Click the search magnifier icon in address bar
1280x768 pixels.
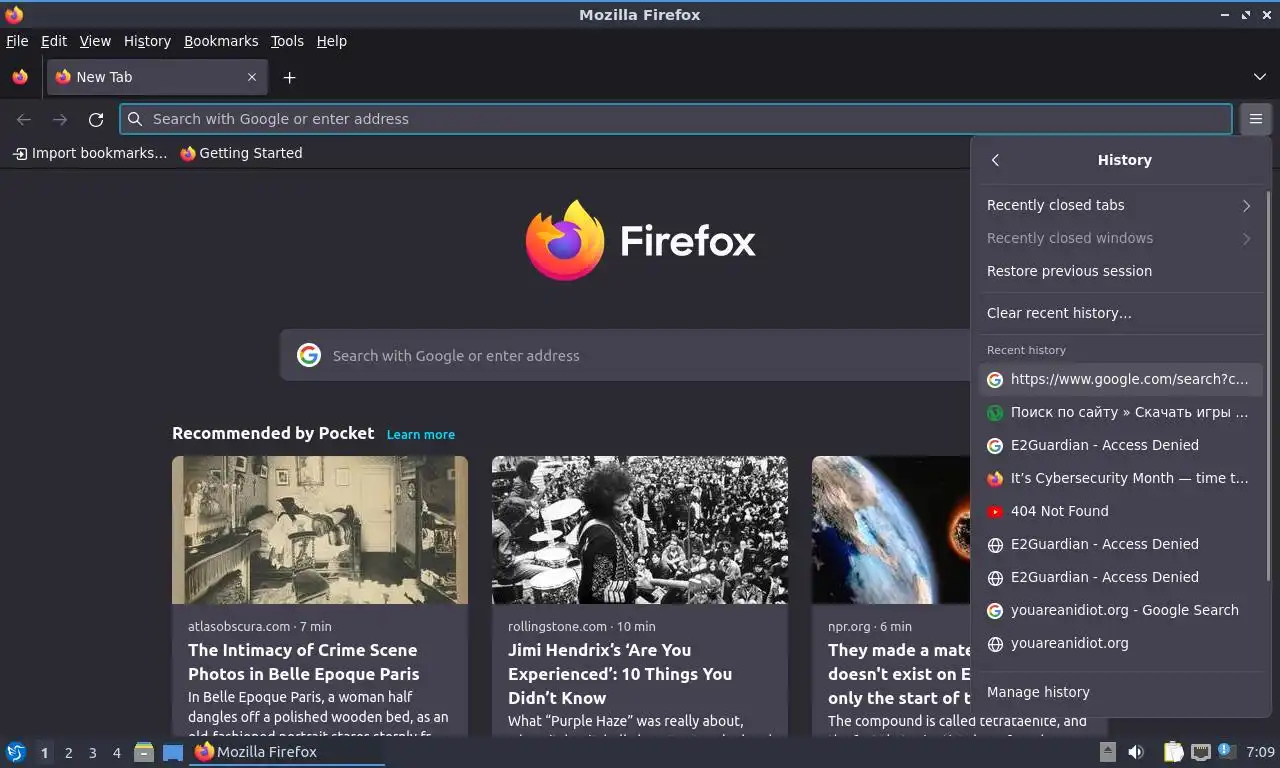point(135,119)
